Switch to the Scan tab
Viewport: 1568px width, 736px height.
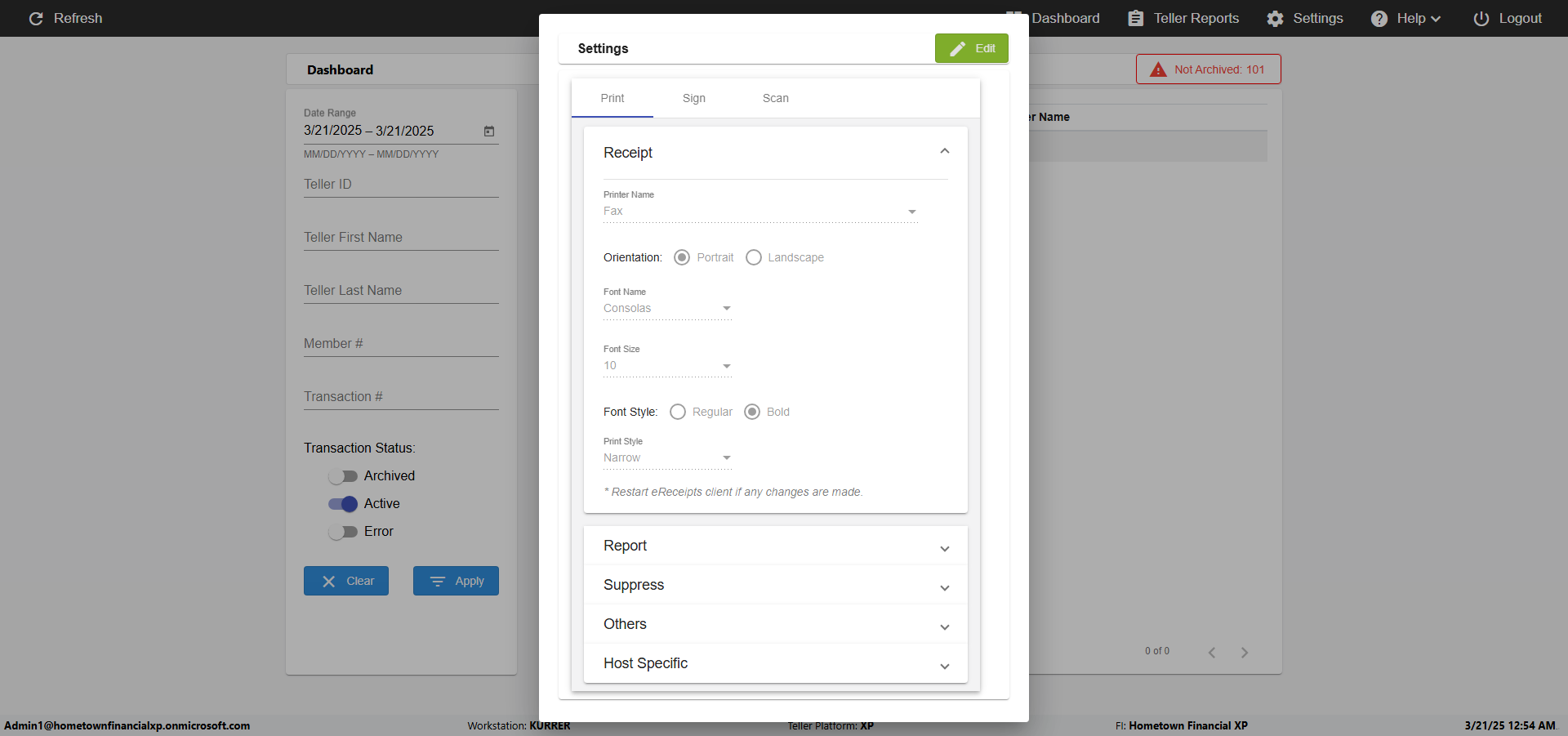pyautogui.click(x=776, y=98)
